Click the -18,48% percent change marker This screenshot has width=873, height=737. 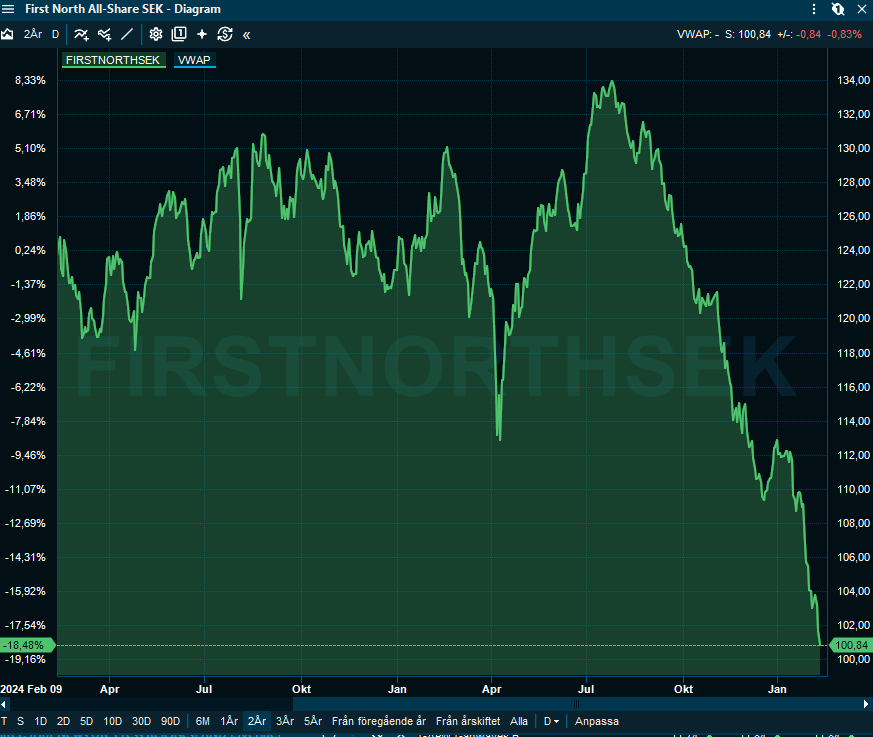[x=27, y=645]
